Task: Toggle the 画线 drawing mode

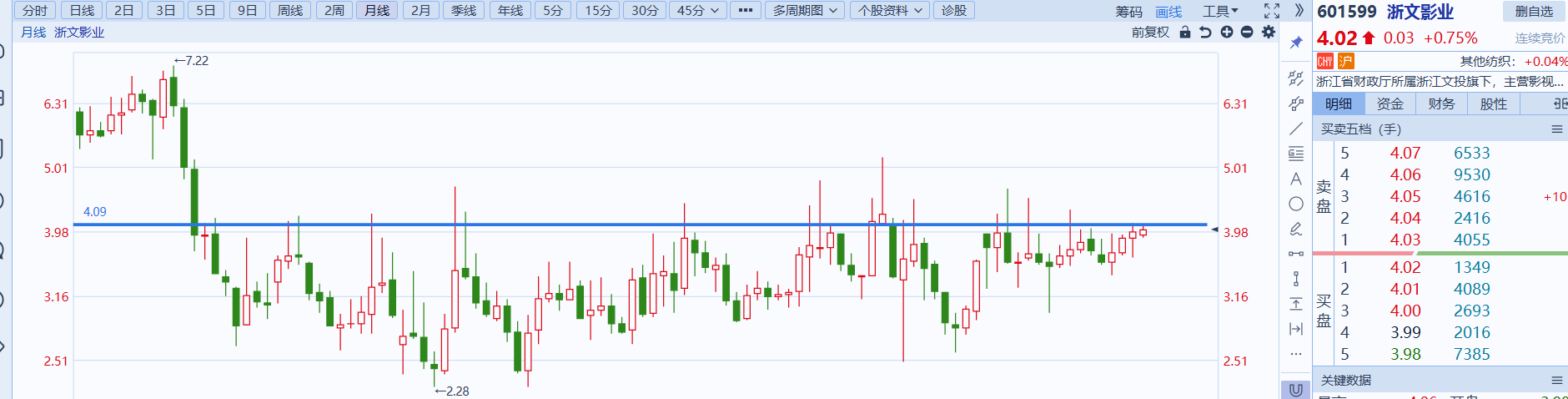Action: [x=1168, y=12]
